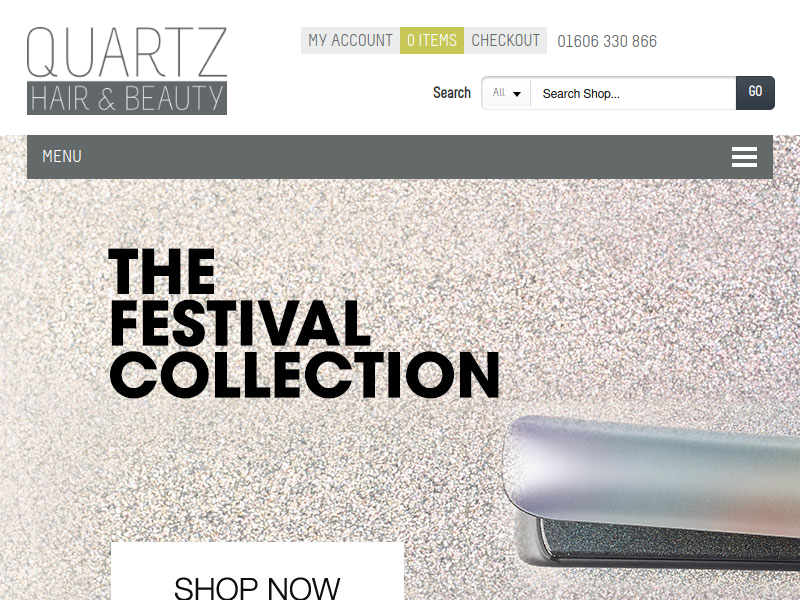View the 0 Items basket
This screenshot has width=800, height=600.
pyautogui.click(x=432, y=40)
